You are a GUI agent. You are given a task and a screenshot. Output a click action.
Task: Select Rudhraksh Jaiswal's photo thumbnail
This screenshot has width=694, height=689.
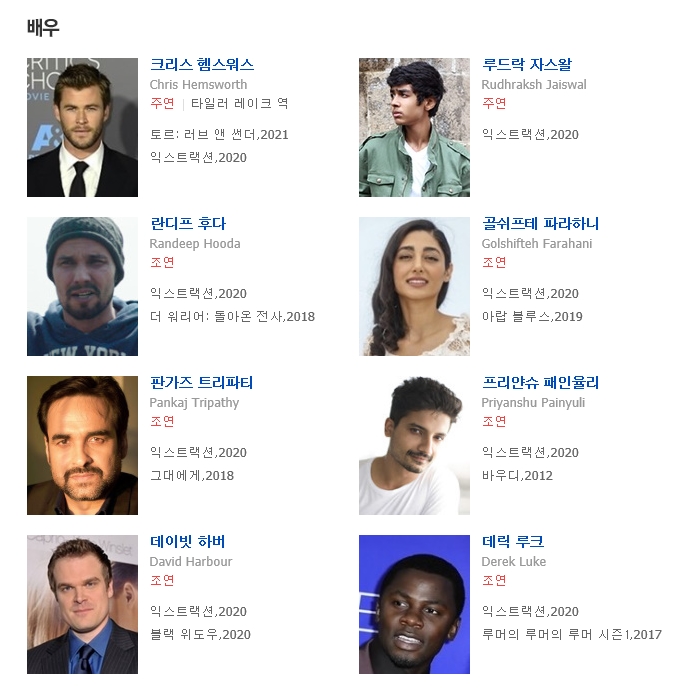[x=414, y=127]
